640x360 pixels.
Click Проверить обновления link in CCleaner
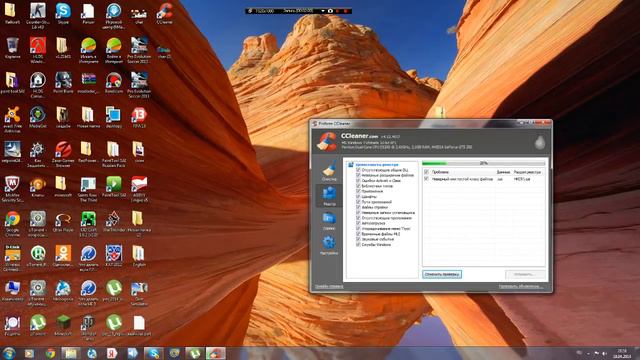pos(521,287)
